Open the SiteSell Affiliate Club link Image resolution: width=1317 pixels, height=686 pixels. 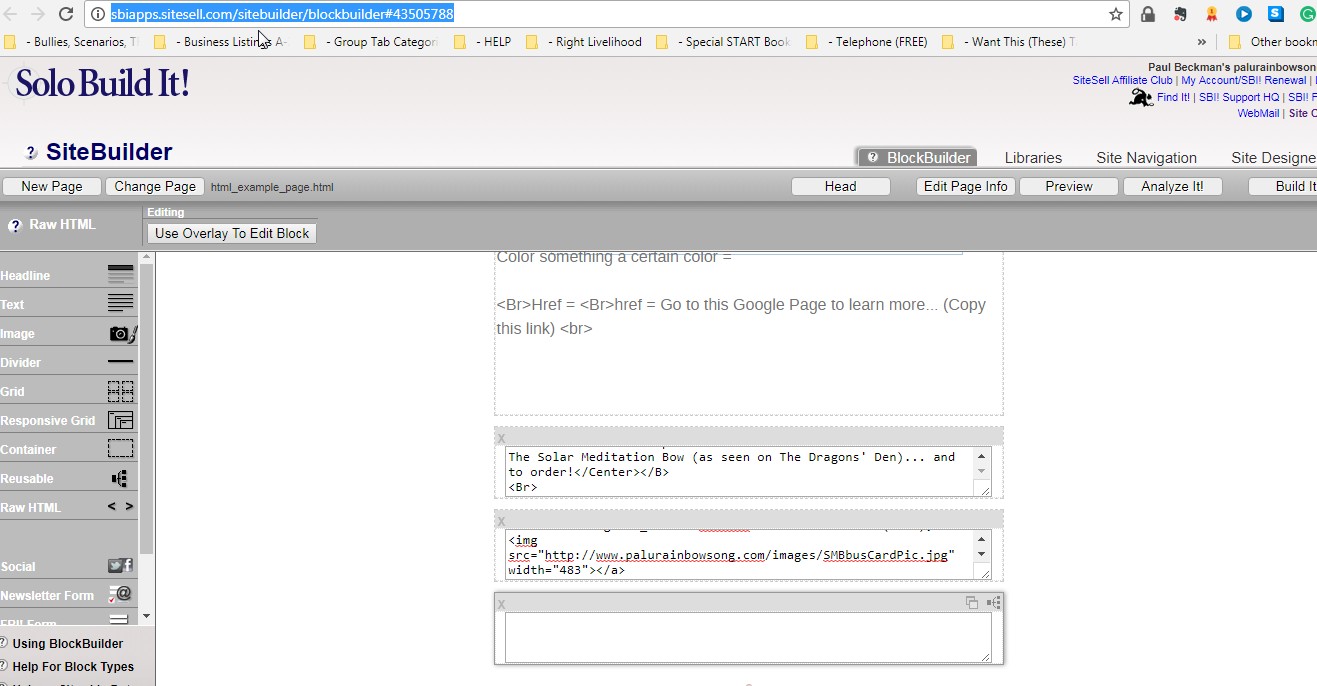coord(1122,80)
